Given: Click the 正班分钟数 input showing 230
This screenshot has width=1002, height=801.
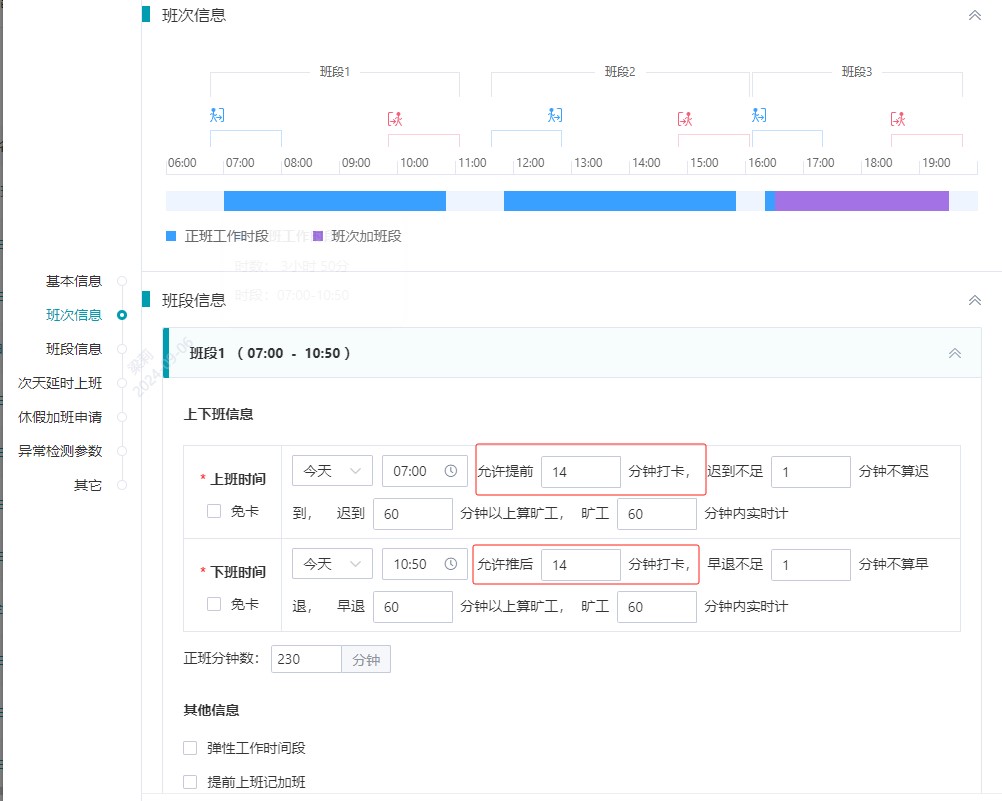Looking at the screenshot, I should tap(306, 658).
